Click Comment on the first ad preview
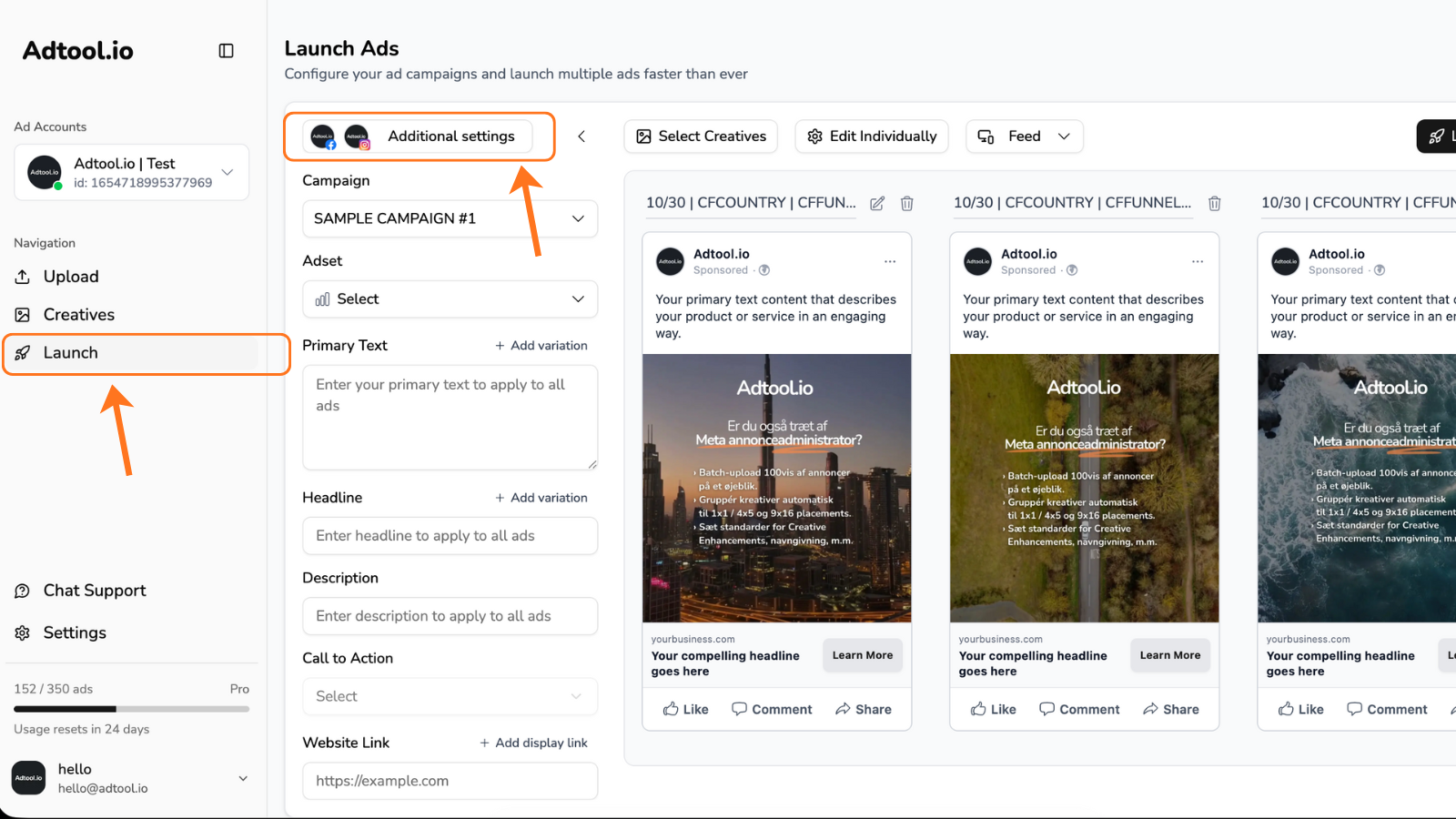The image size is (1456, 819). coord(772,709)
